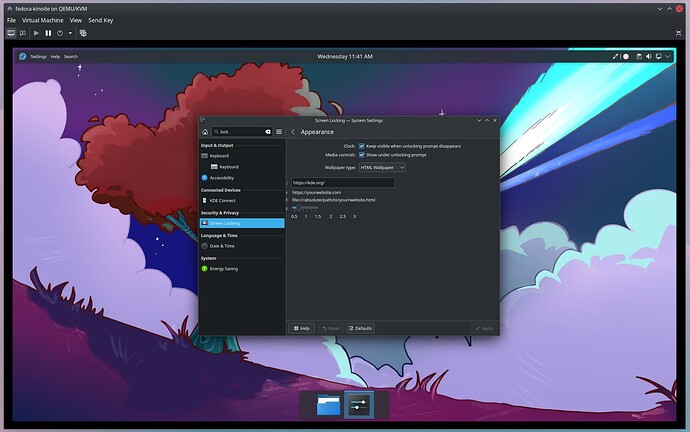690x432 pixels.
Task: Click the Help button
Action: click(301, 328)
